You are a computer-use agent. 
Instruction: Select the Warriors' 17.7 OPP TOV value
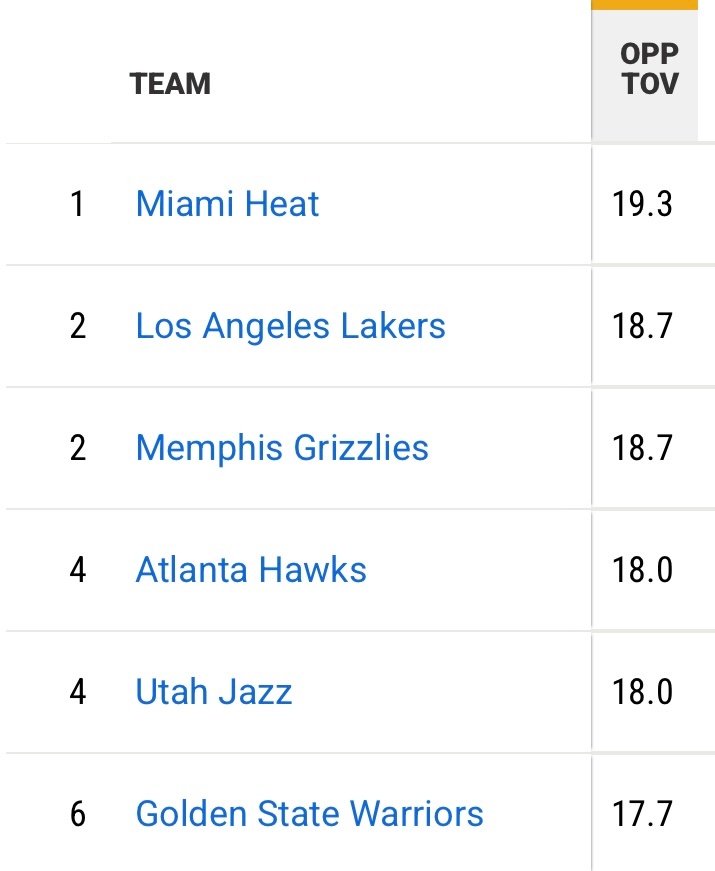(643, 814)
